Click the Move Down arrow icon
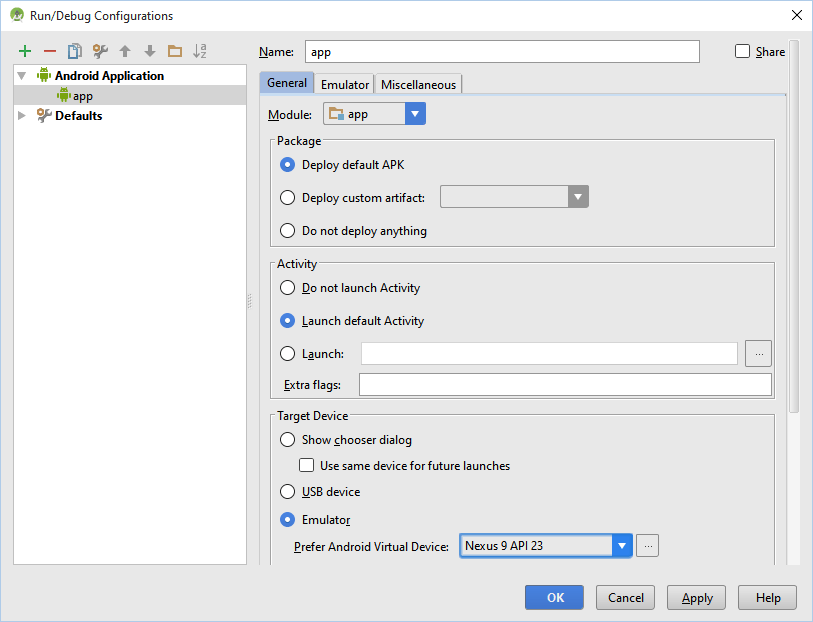The image size is (813, 622). point(150,51)
